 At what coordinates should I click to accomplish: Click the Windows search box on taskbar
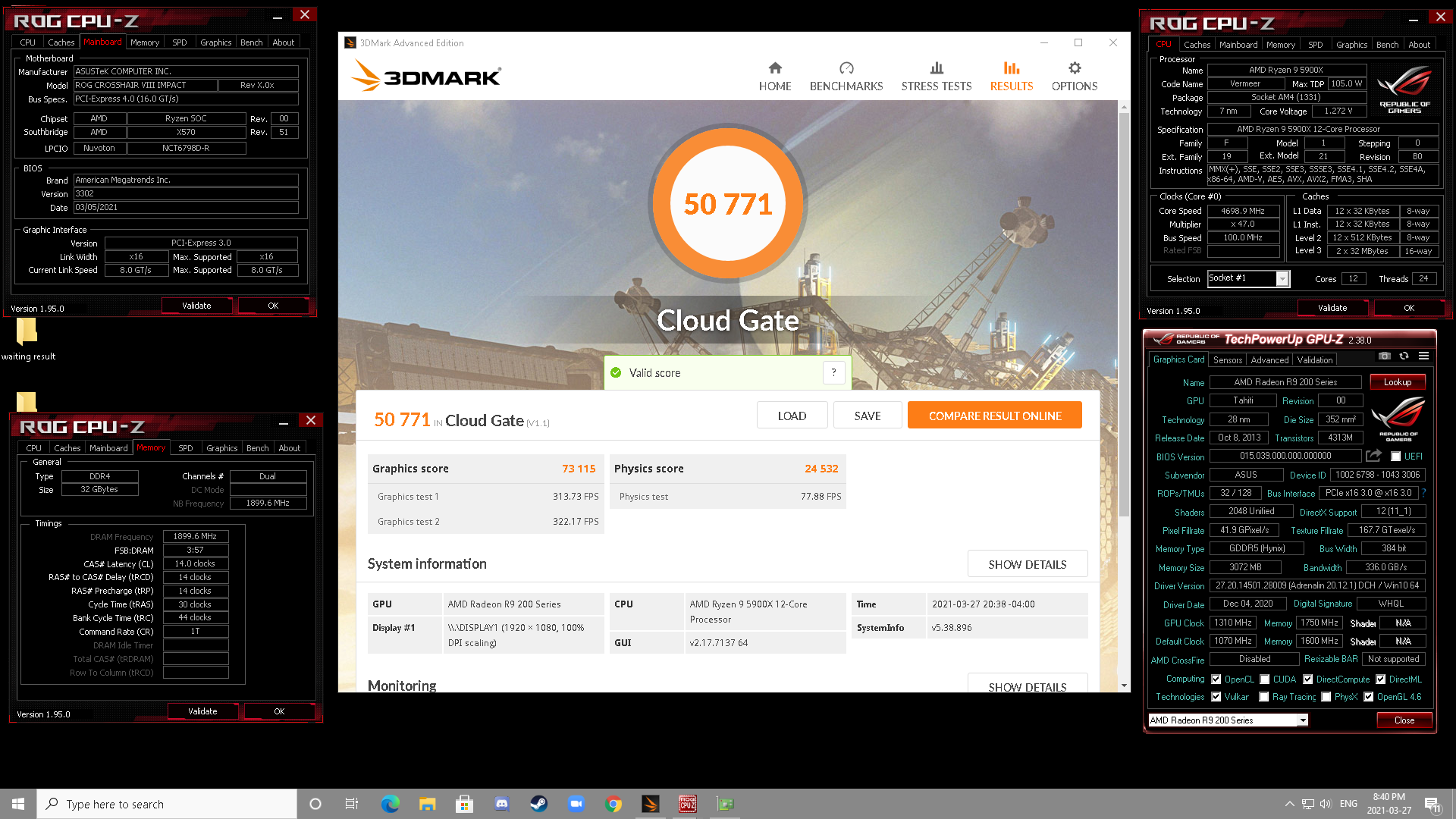(x=167, y=804)
